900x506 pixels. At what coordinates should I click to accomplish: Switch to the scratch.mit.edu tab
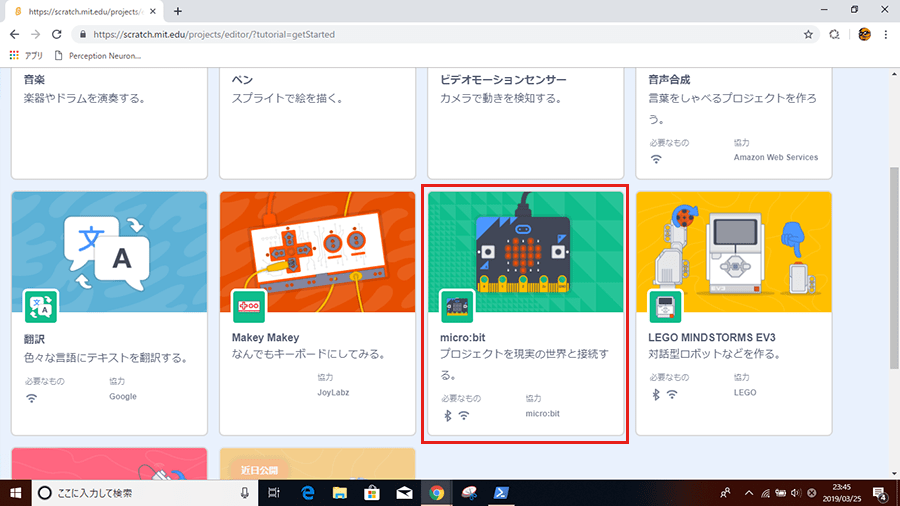click(x=84, y=11)
